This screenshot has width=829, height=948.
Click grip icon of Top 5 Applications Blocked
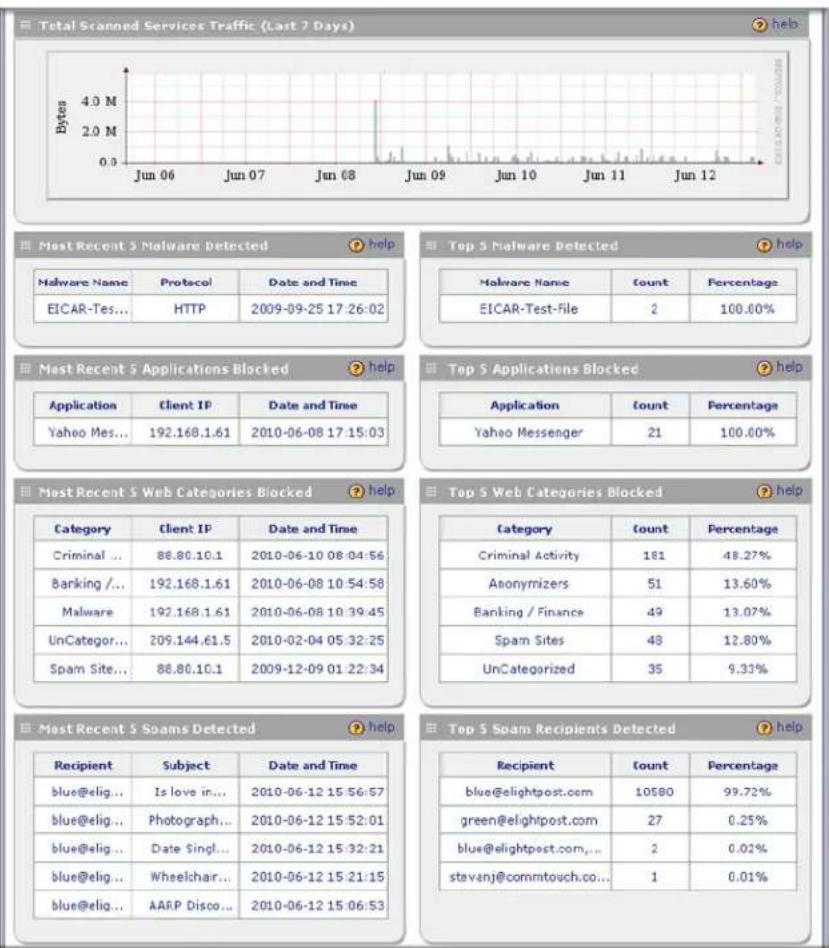click(431, 369)
